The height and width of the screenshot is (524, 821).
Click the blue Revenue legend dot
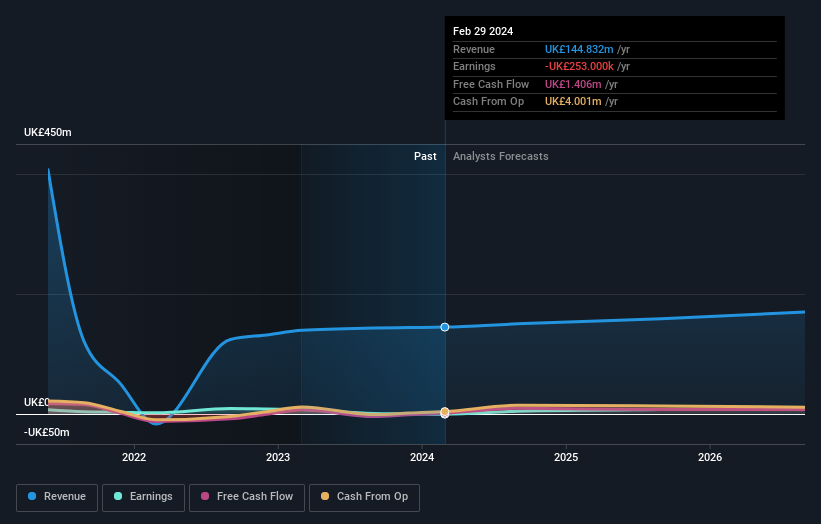point(32,496)
